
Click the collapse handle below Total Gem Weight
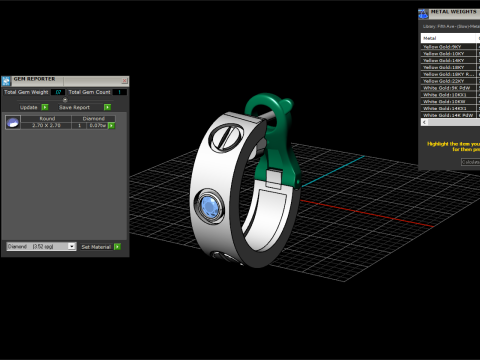(x=65, y=100)
